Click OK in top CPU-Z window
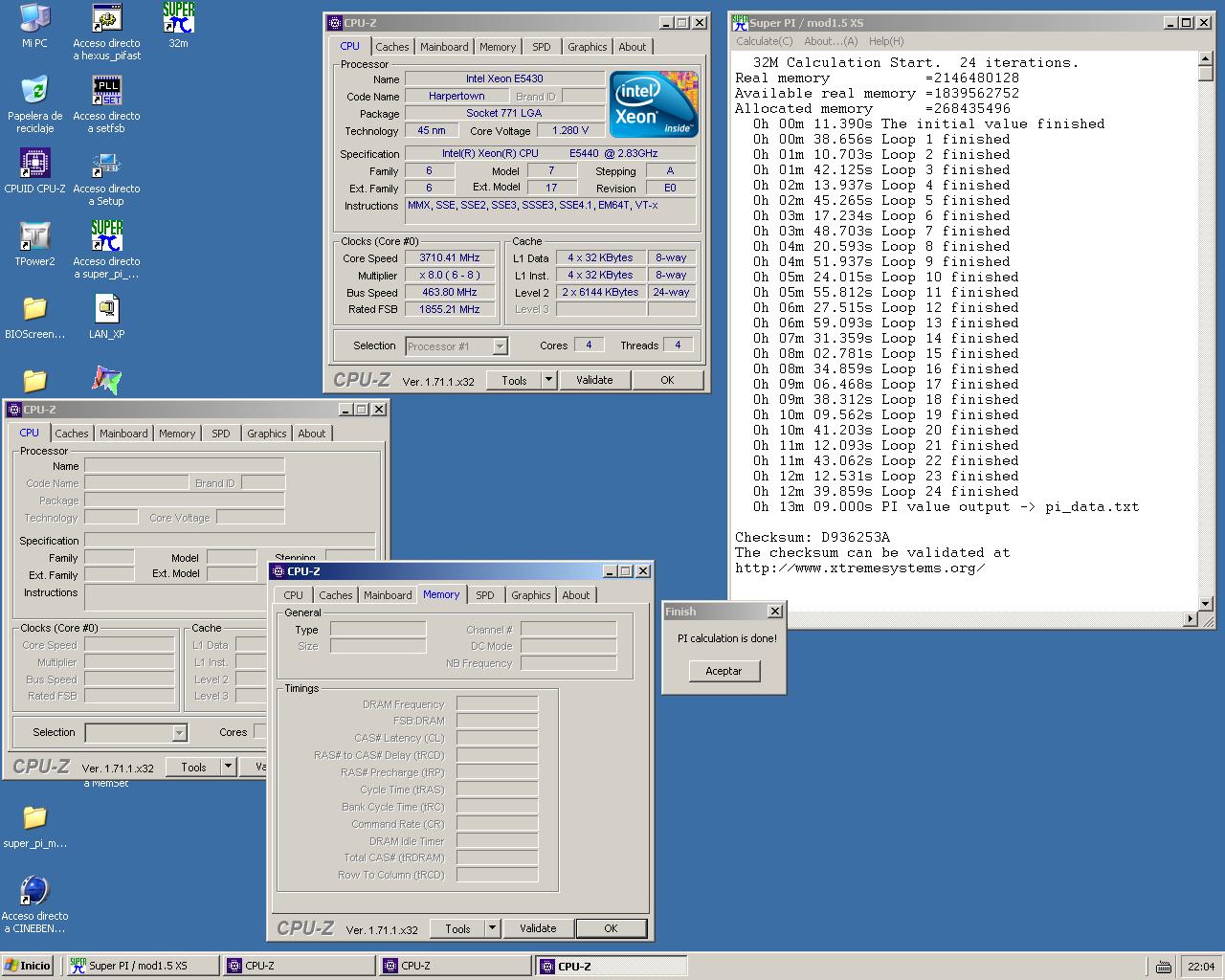 tap(667, 380)
